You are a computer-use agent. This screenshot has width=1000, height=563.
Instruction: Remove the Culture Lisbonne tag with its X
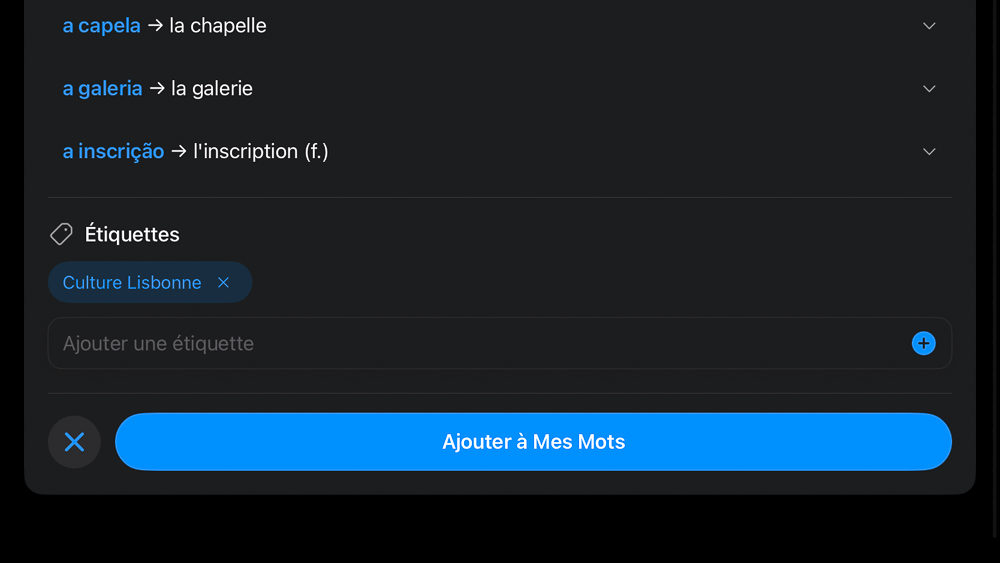pyautogui.click(x=224, y=283)
